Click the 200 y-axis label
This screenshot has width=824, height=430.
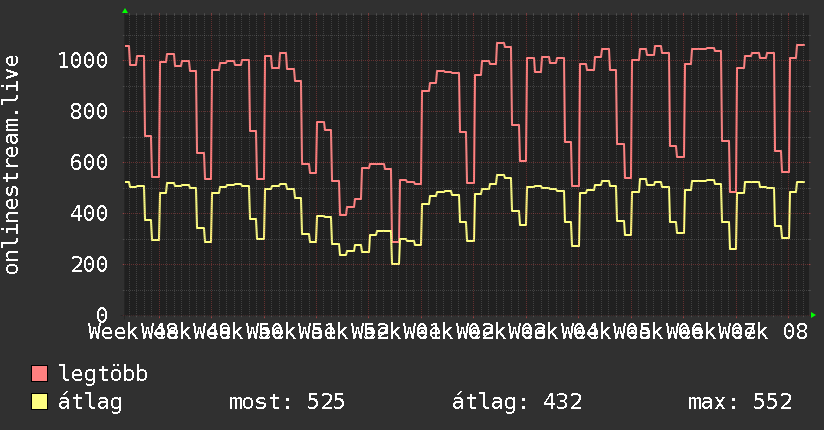pyautogui.click(x=89, y=264)
